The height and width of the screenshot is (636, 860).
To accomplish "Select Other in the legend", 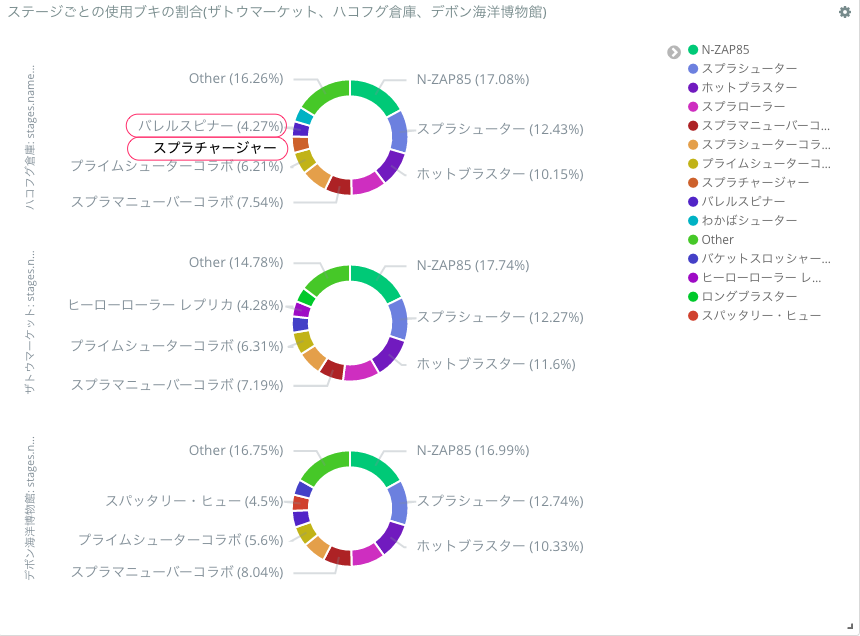I will tap(717, 240).
